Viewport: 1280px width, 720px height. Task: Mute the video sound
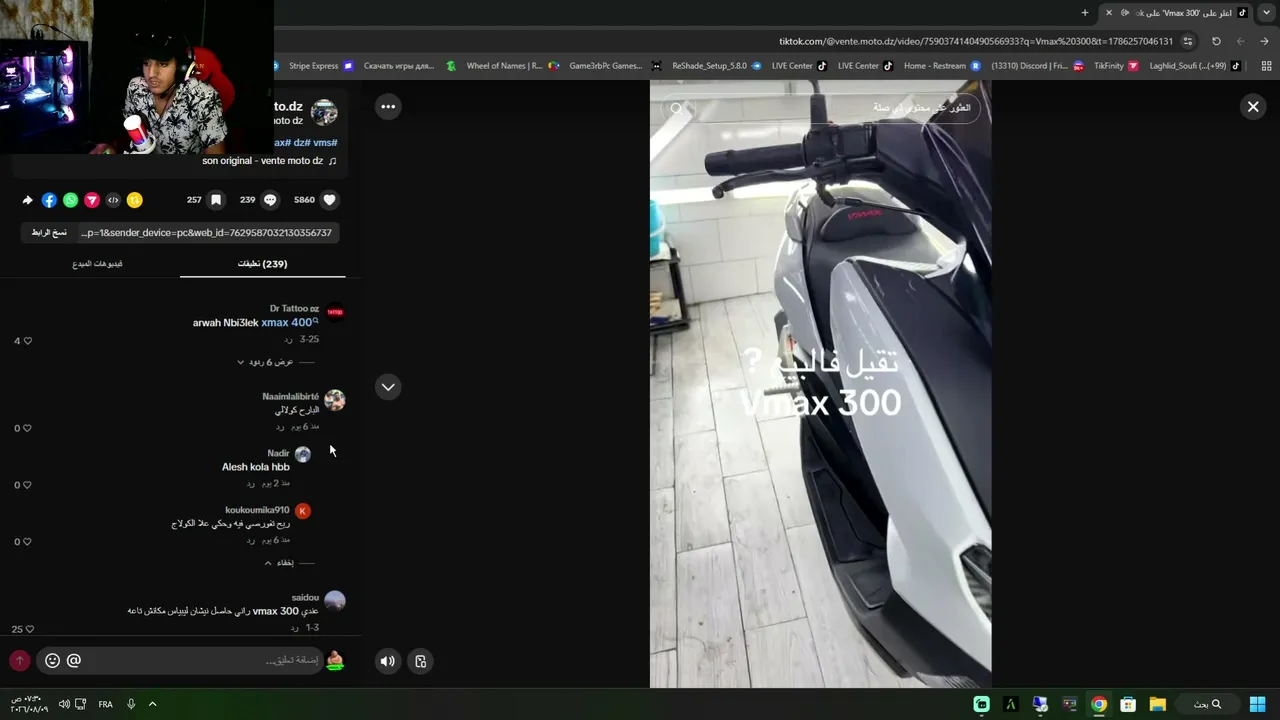coord(388,661)
